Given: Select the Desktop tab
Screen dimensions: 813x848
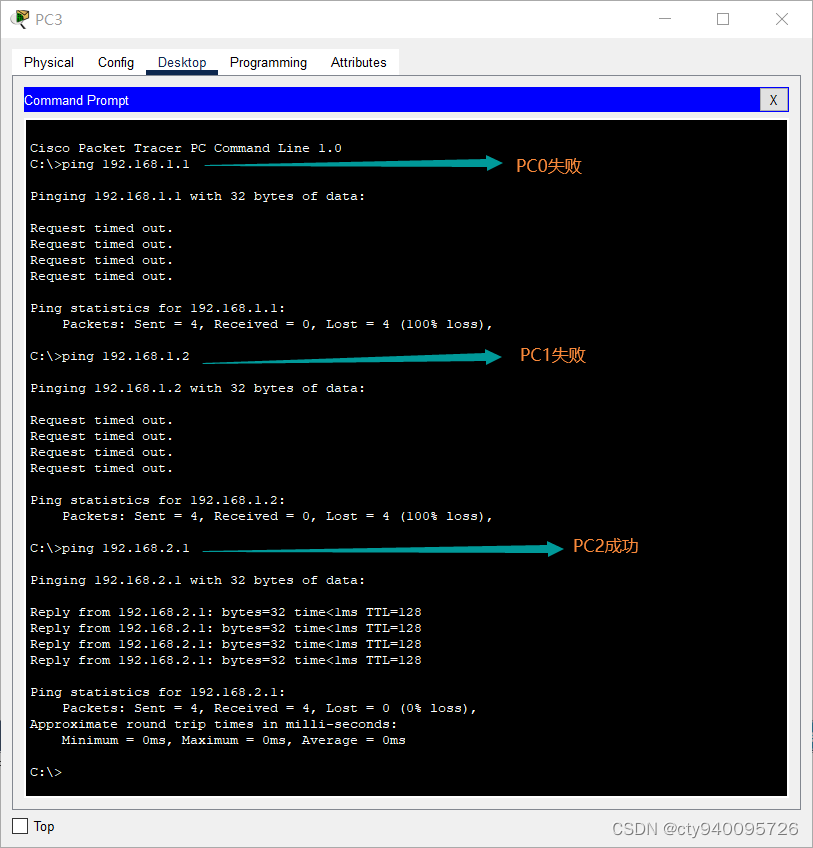Looking at the screenshot, I should (182, 63).
